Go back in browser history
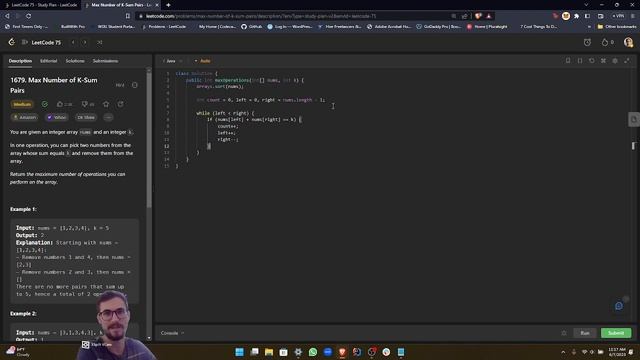The image size is (640, 360). click(7, 16)
